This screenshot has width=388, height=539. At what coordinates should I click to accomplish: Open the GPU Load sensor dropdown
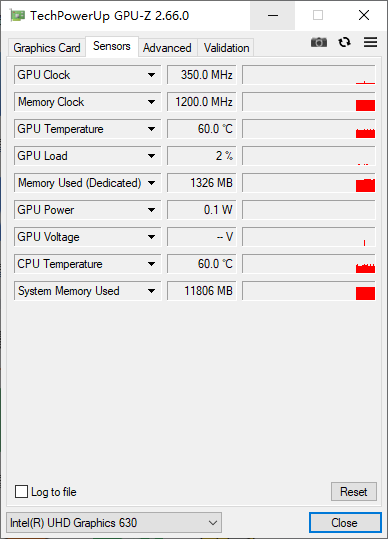151,156
